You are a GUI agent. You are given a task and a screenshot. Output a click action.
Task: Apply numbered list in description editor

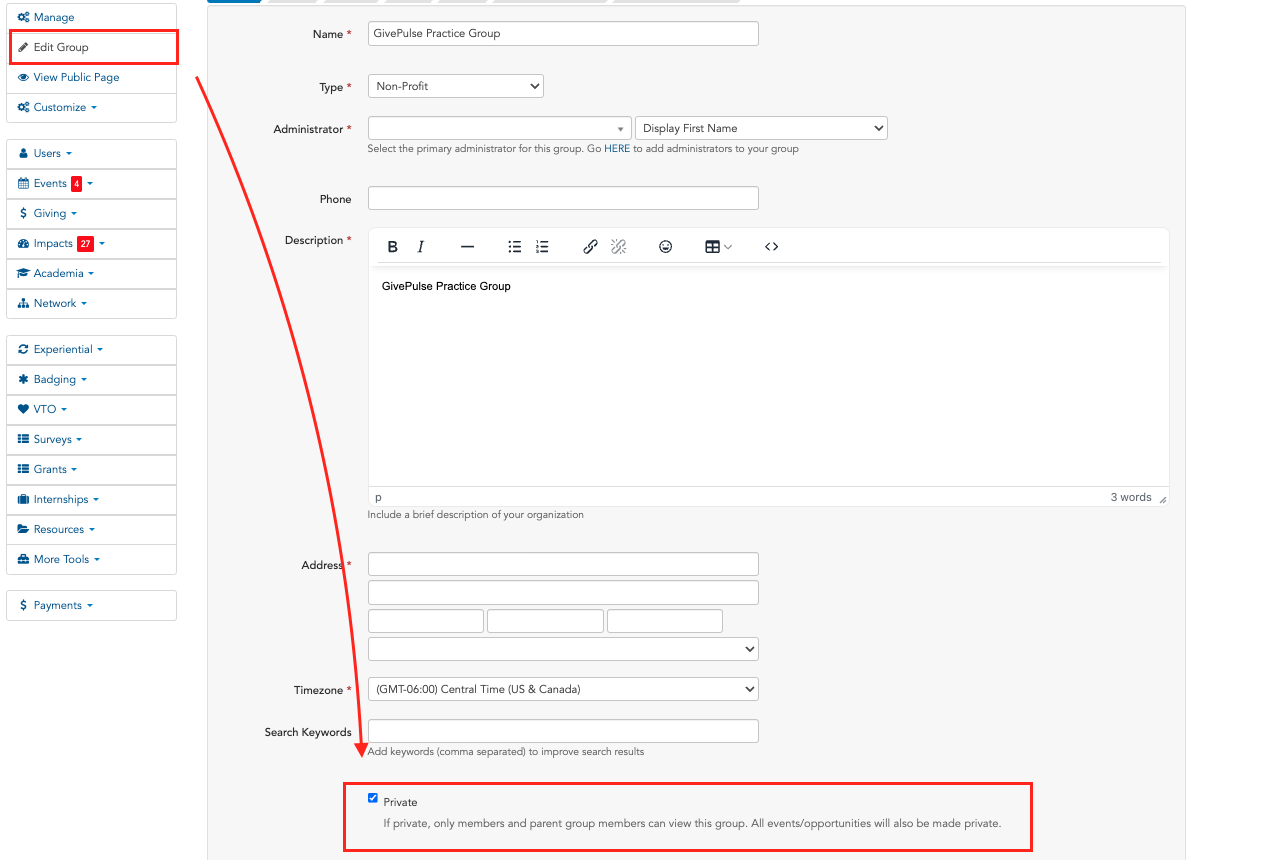point(542,247)
